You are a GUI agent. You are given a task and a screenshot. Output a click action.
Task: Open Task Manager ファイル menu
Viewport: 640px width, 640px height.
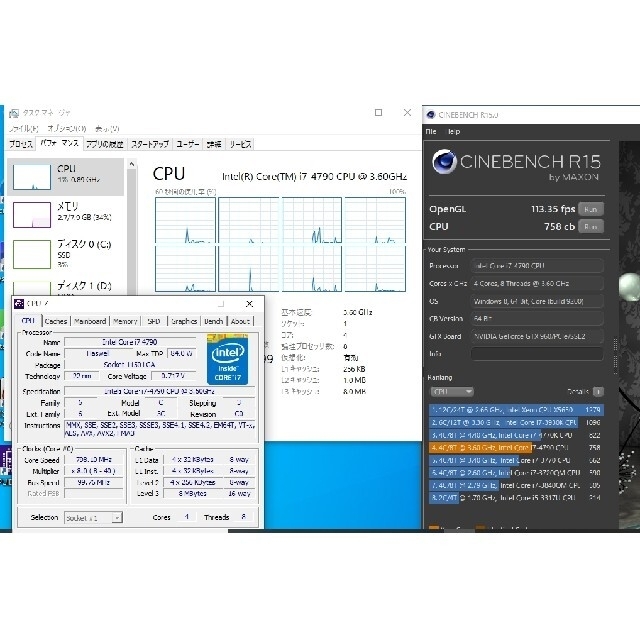click(23, 129)
